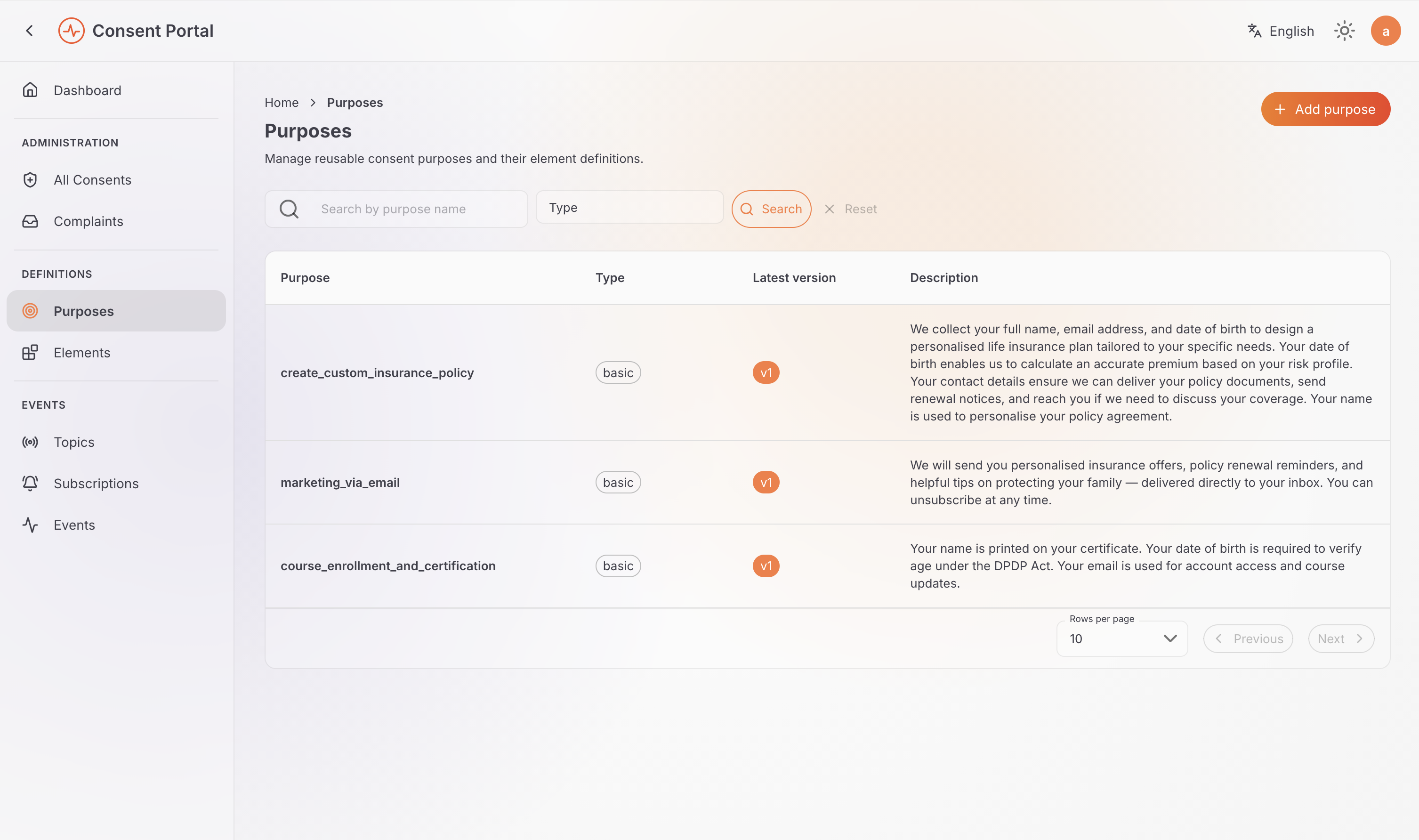Click the orange Search button

[771, 209]
